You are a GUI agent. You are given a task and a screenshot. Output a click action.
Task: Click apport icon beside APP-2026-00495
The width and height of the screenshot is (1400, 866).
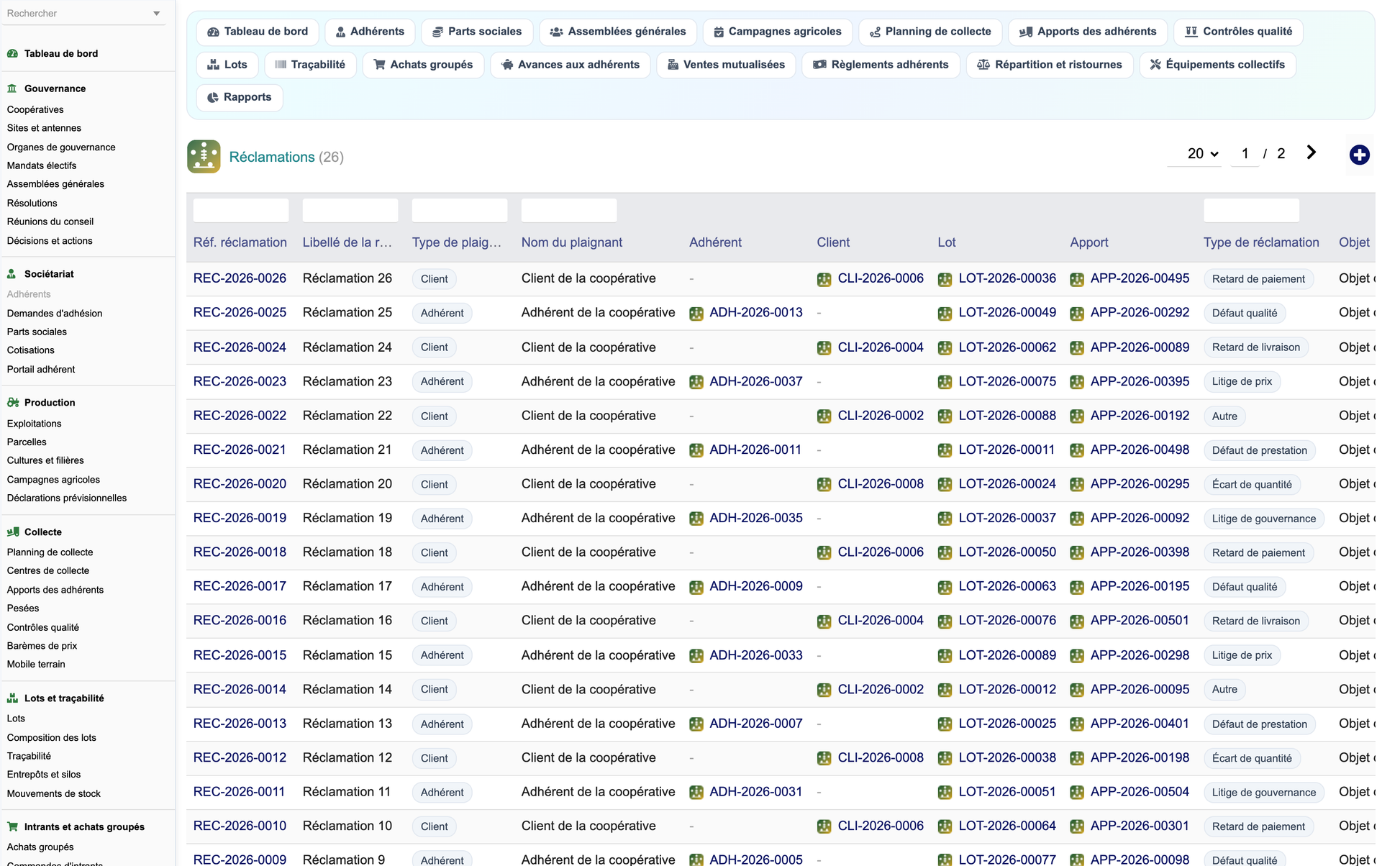point(1077,279)
